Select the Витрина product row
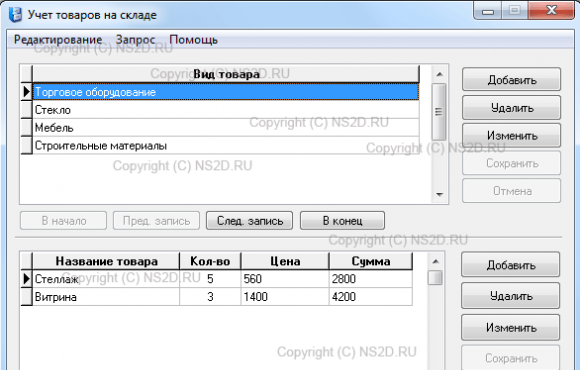Image resolution: width=580 pixels, height=370 pixels. click(222, 297)
